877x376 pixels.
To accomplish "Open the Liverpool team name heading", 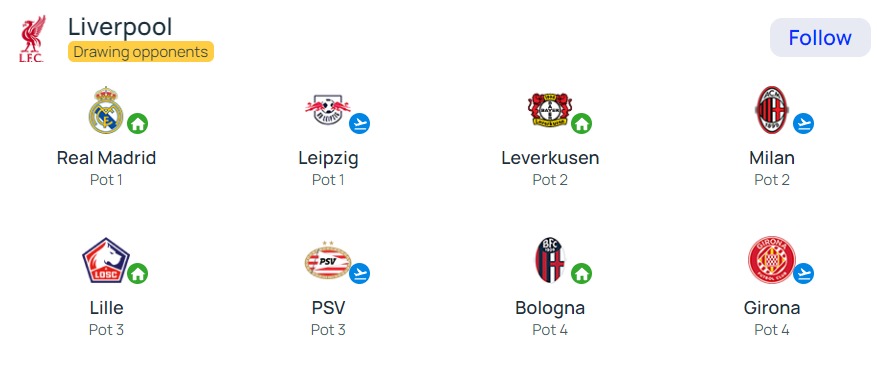I will coord(120,27).
